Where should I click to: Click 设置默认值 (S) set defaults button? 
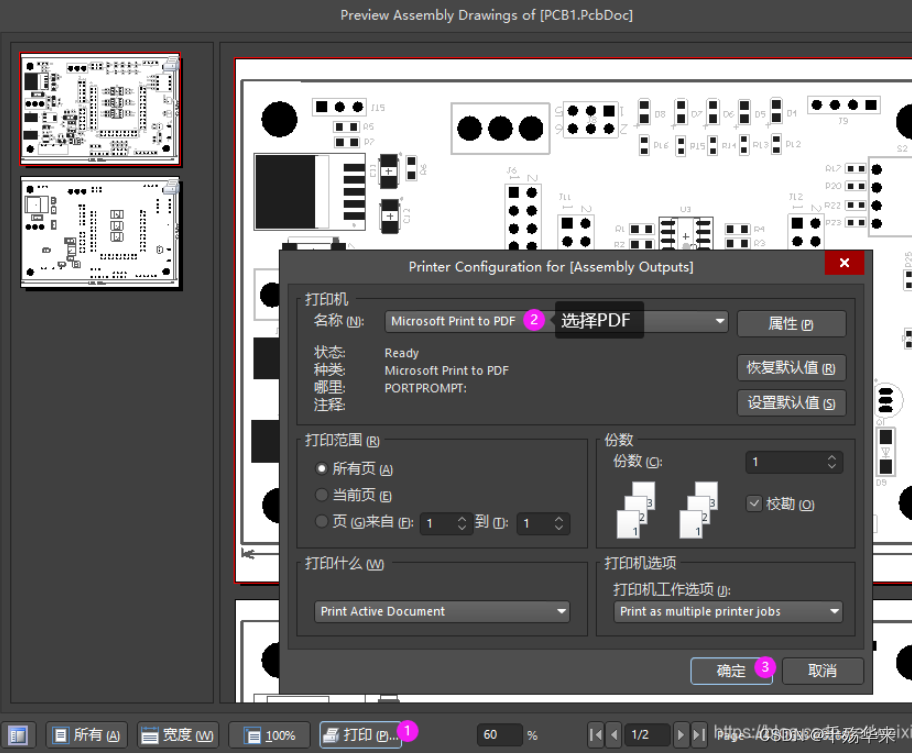point(791,403)
